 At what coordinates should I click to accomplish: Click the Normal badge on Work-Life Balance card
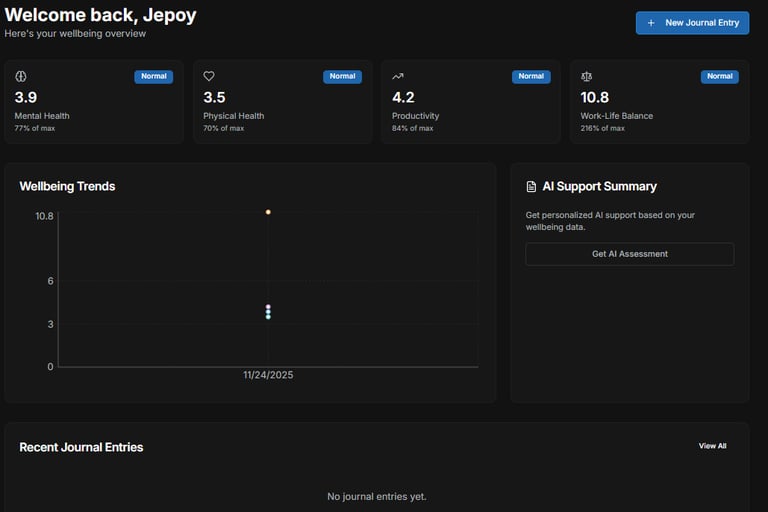(x=720, y=76)
